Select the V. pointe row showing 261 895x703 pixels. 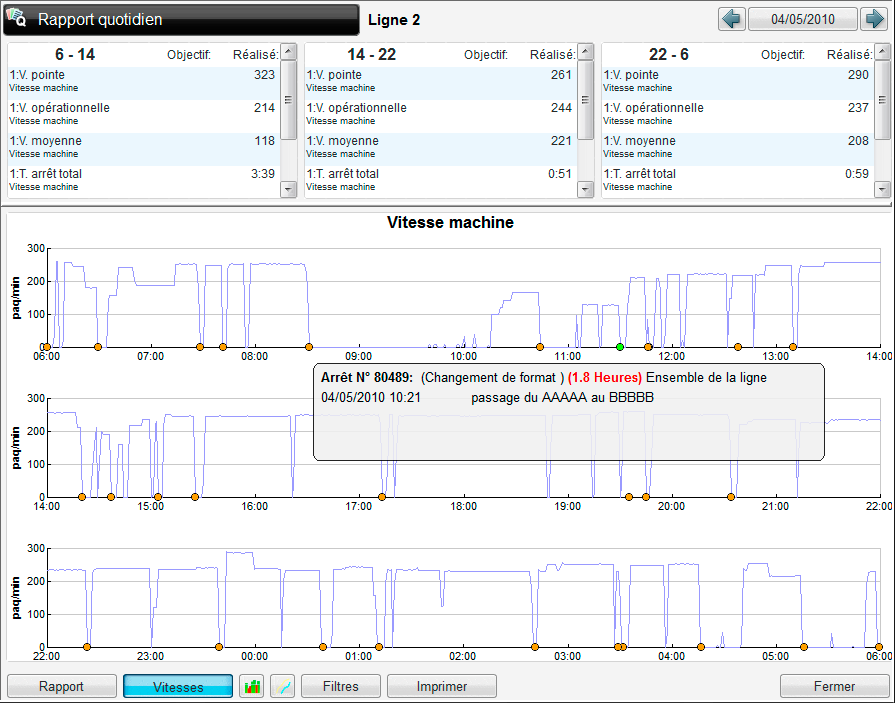click(441, 83)
